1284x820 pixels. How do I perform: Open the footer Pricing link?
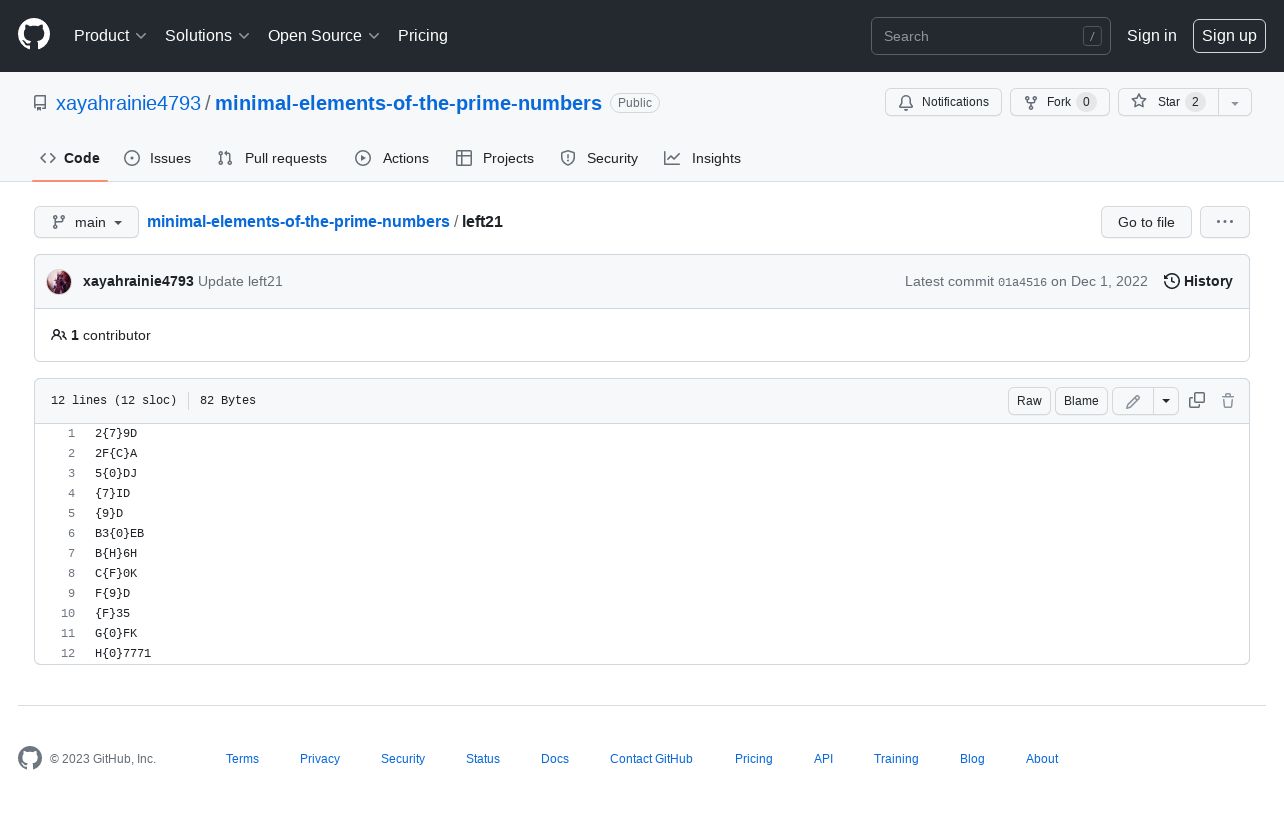click(x=754, y=759)
